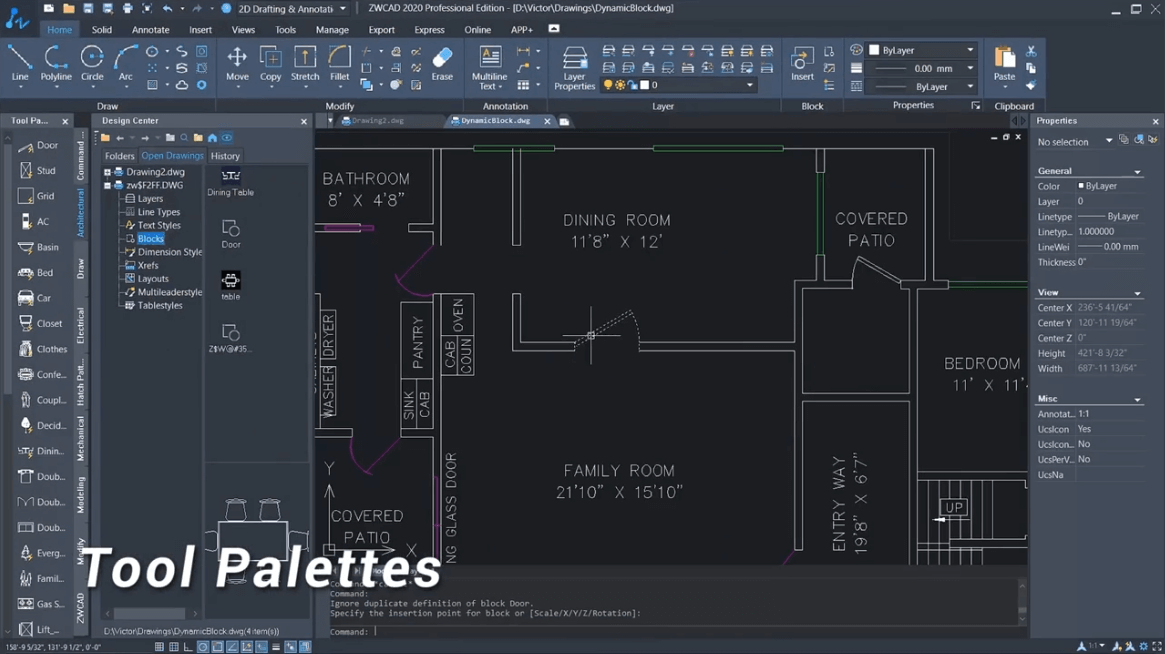
Task: Click the Design Center horizontal scrollbar
Action: [151, 614]
